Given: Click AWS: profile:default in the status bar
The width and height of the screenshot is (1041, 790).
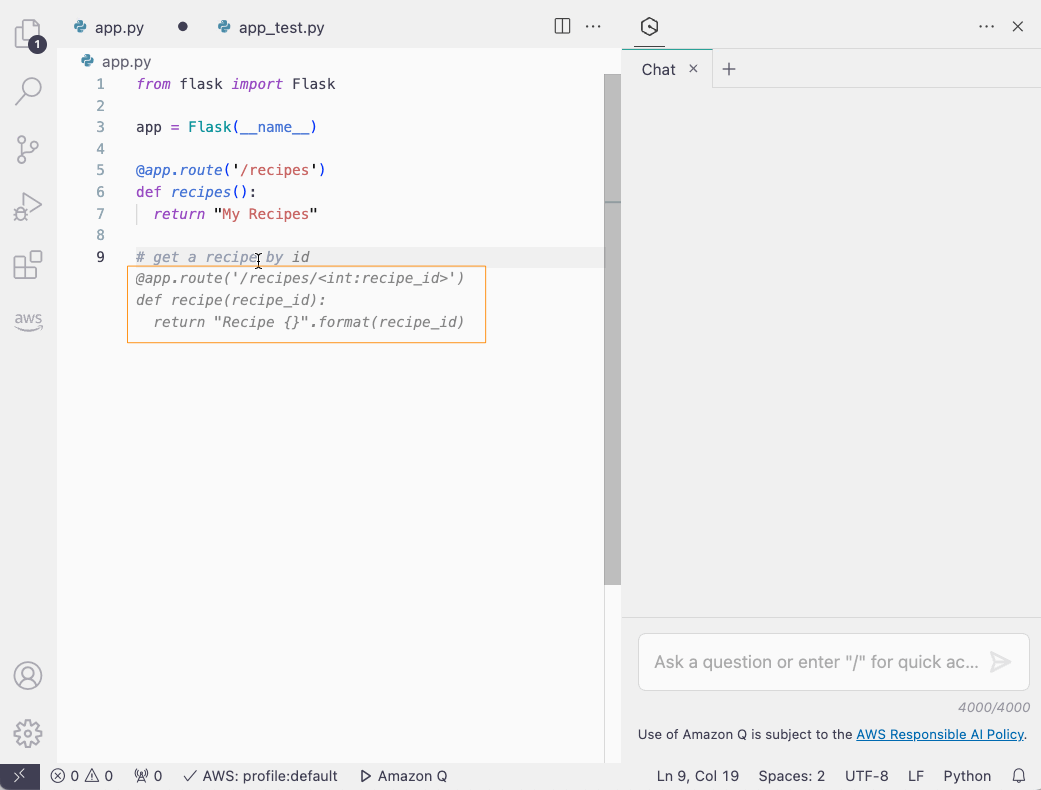Looking at the screenshot, I should [260, 775].
